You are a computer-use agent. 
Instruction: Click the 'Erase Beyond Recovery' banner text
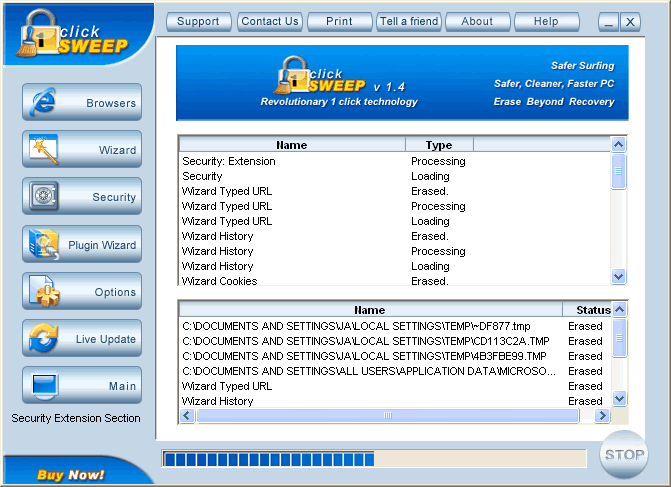[554, 102]
